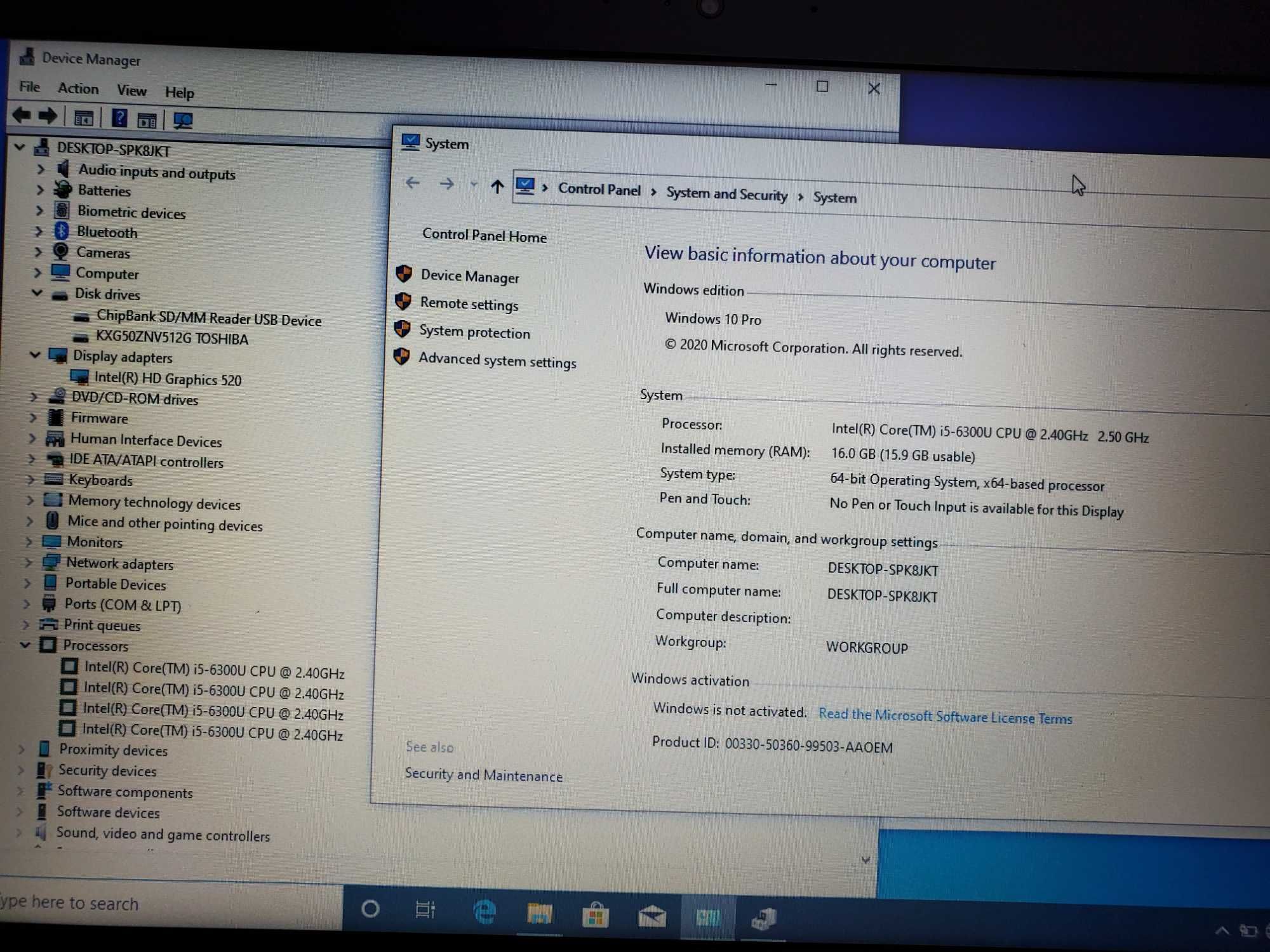Open recent locations dropdown in System window

474,185
